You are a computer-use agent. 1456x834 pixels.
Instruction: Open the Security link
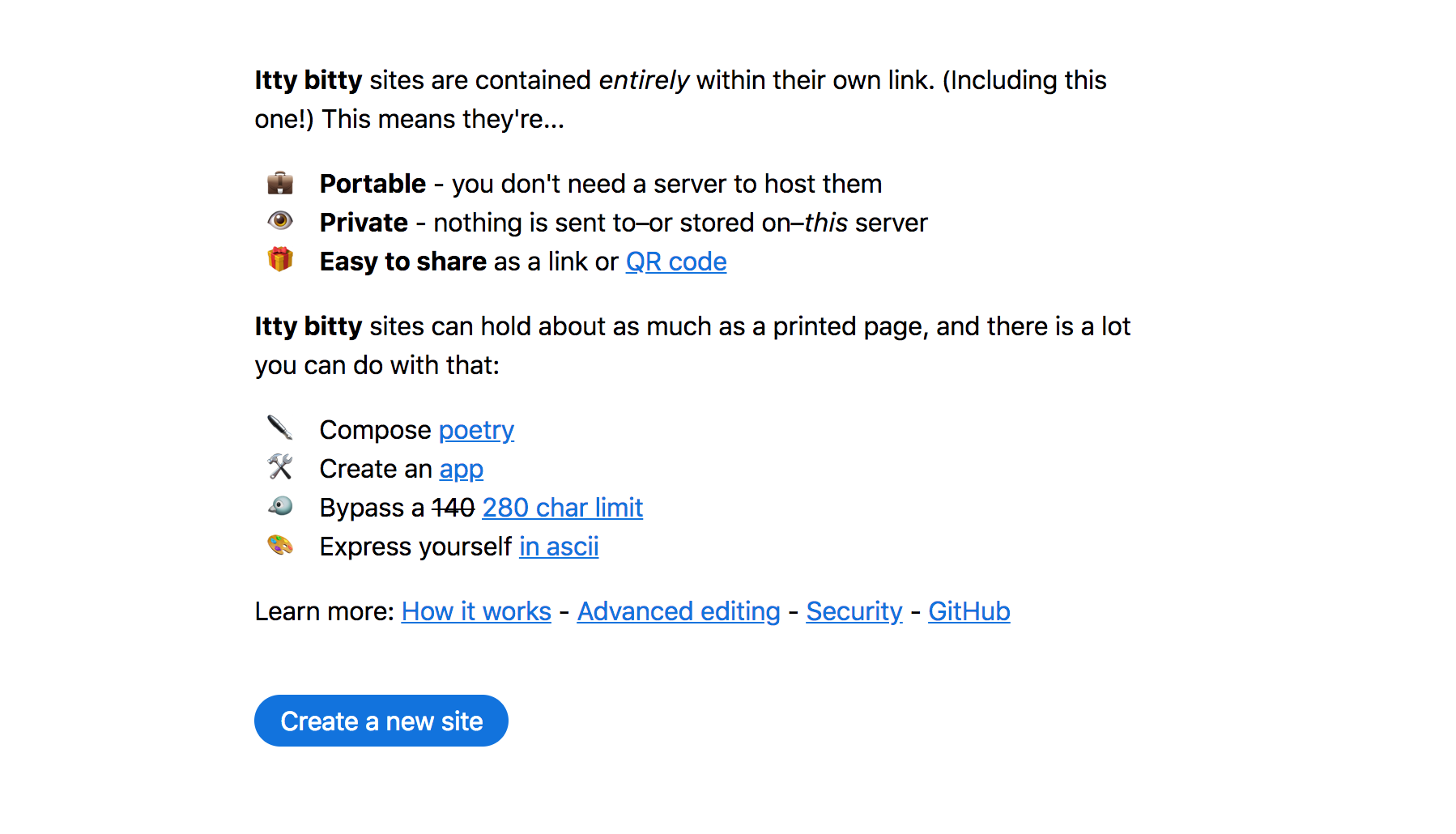coord(854,611)
